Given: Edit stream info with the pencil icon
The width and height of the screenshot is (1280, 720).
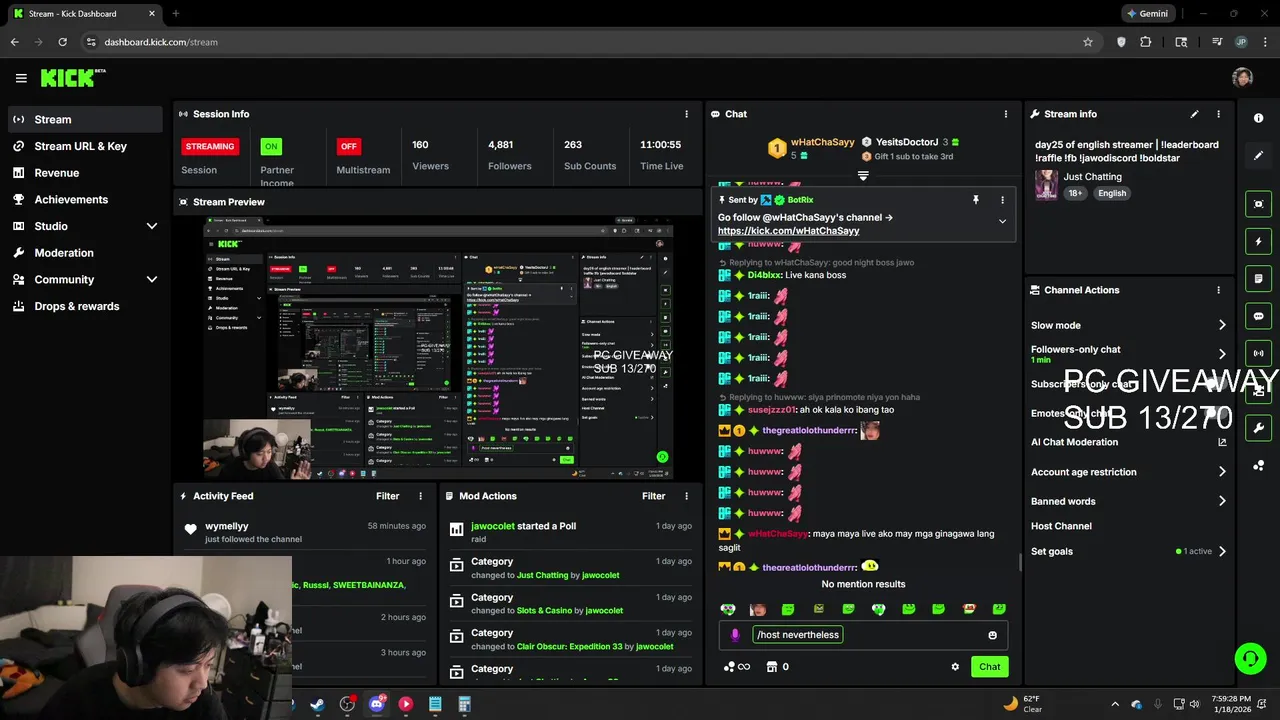Looking at the screenshot, I should (1194, 114).
